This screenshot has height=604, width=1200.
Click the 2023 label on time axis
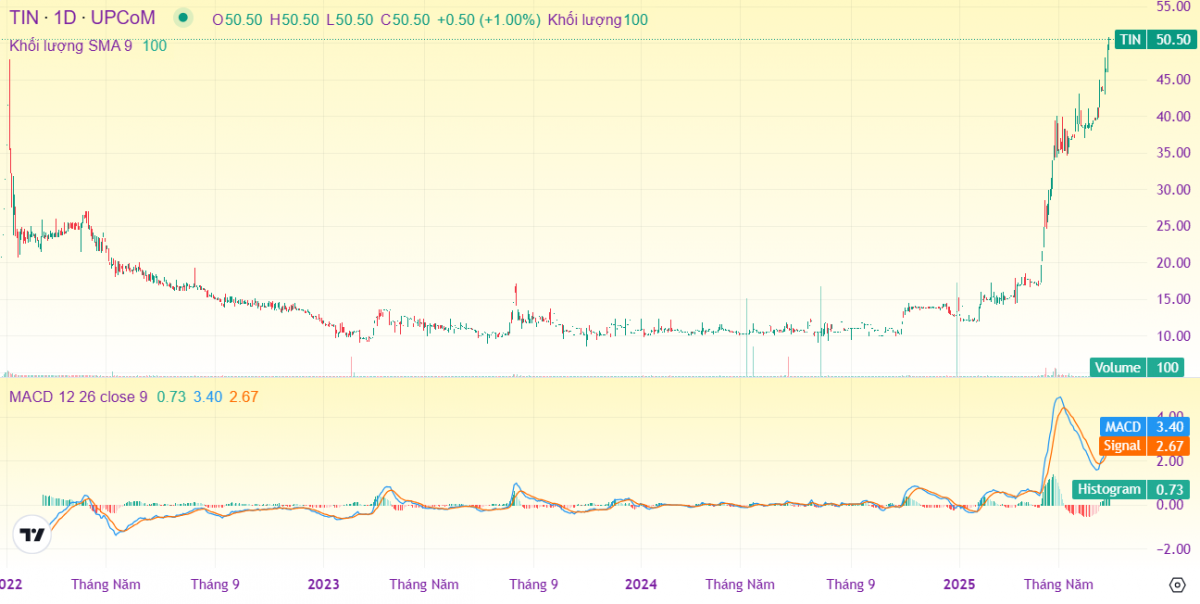point(323,584)
